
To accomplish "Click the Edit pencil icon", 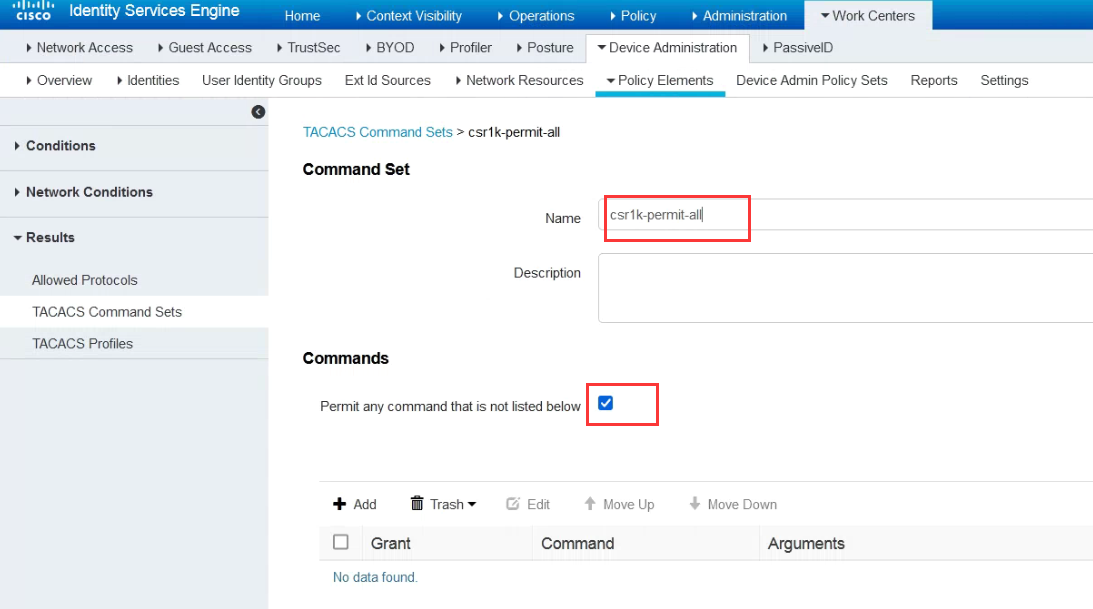I will (x=513, y=504).
